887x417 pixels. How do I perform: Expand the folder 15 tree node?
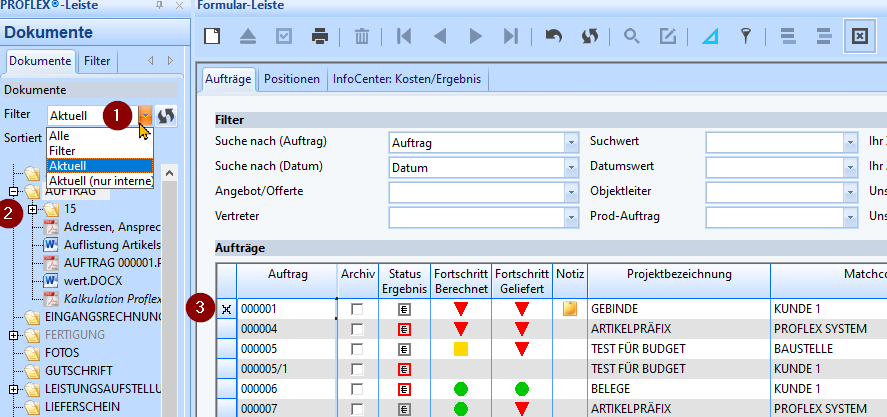coord(33,209)
